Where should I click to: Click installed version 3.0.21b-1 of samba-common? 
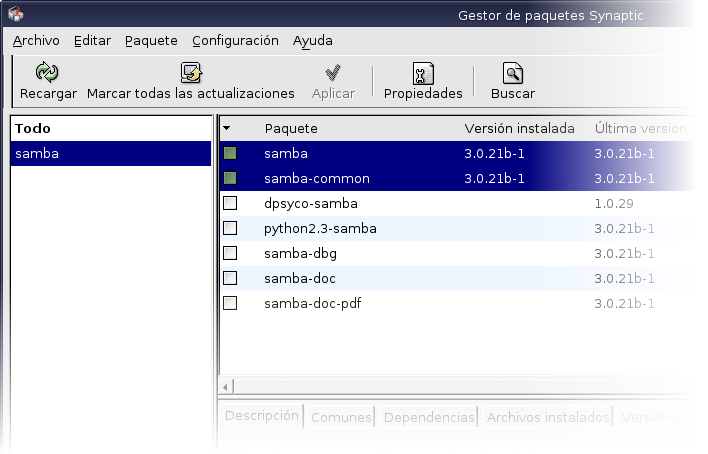pyautogui.click(x=494, y=178)
